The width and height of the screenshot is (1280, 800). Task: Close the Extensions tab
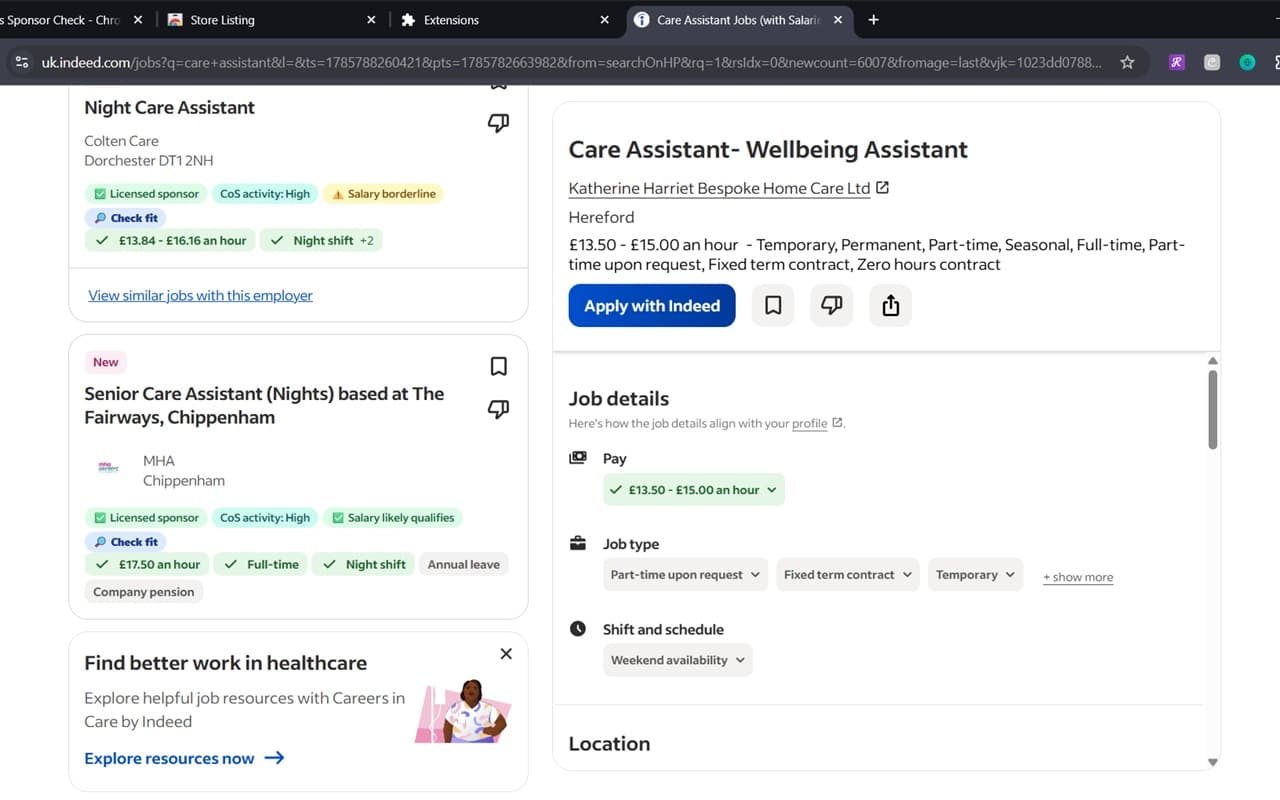[x=604, y=20]
